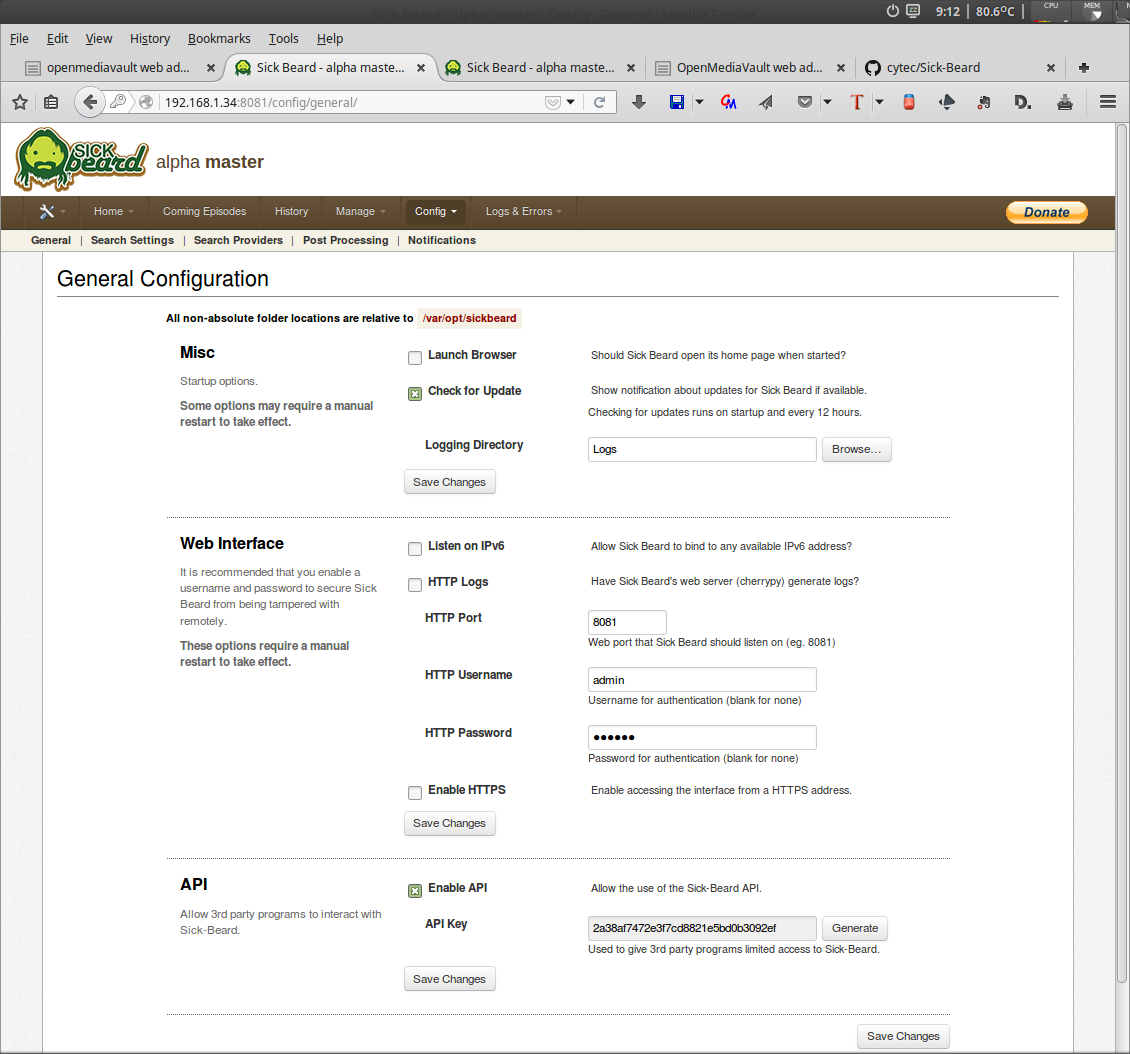Reload the current page
The height and width of the screenshot is (1054, 1130).
click(x=600, y=102)
